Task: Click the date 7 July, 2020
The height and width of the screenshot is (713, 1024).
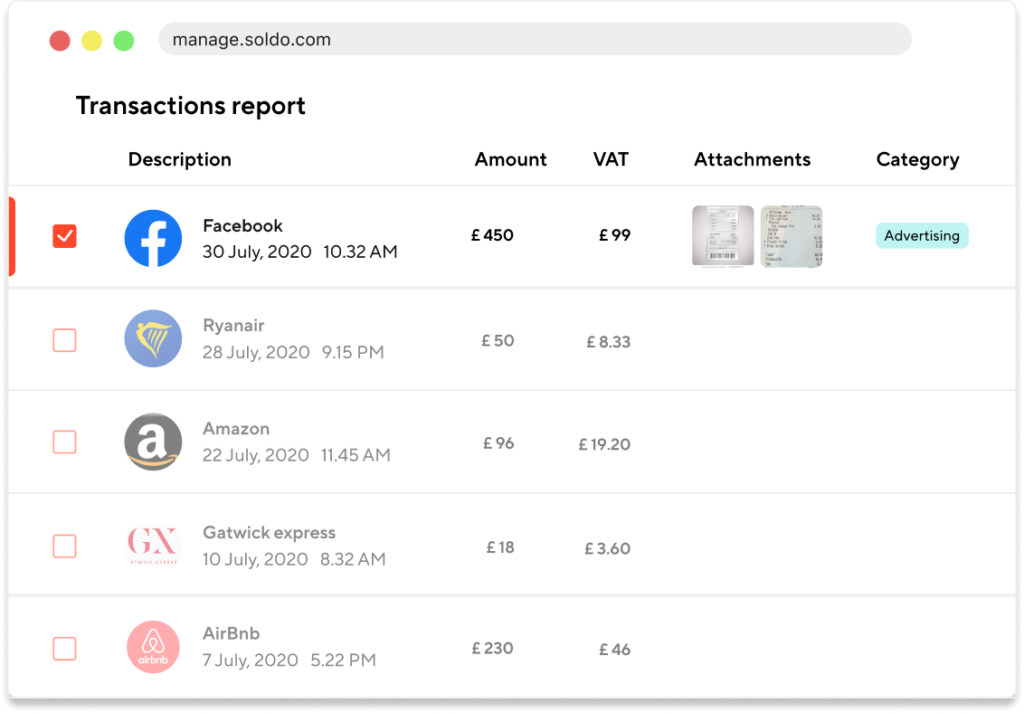Action: click(x=250, y=660)
